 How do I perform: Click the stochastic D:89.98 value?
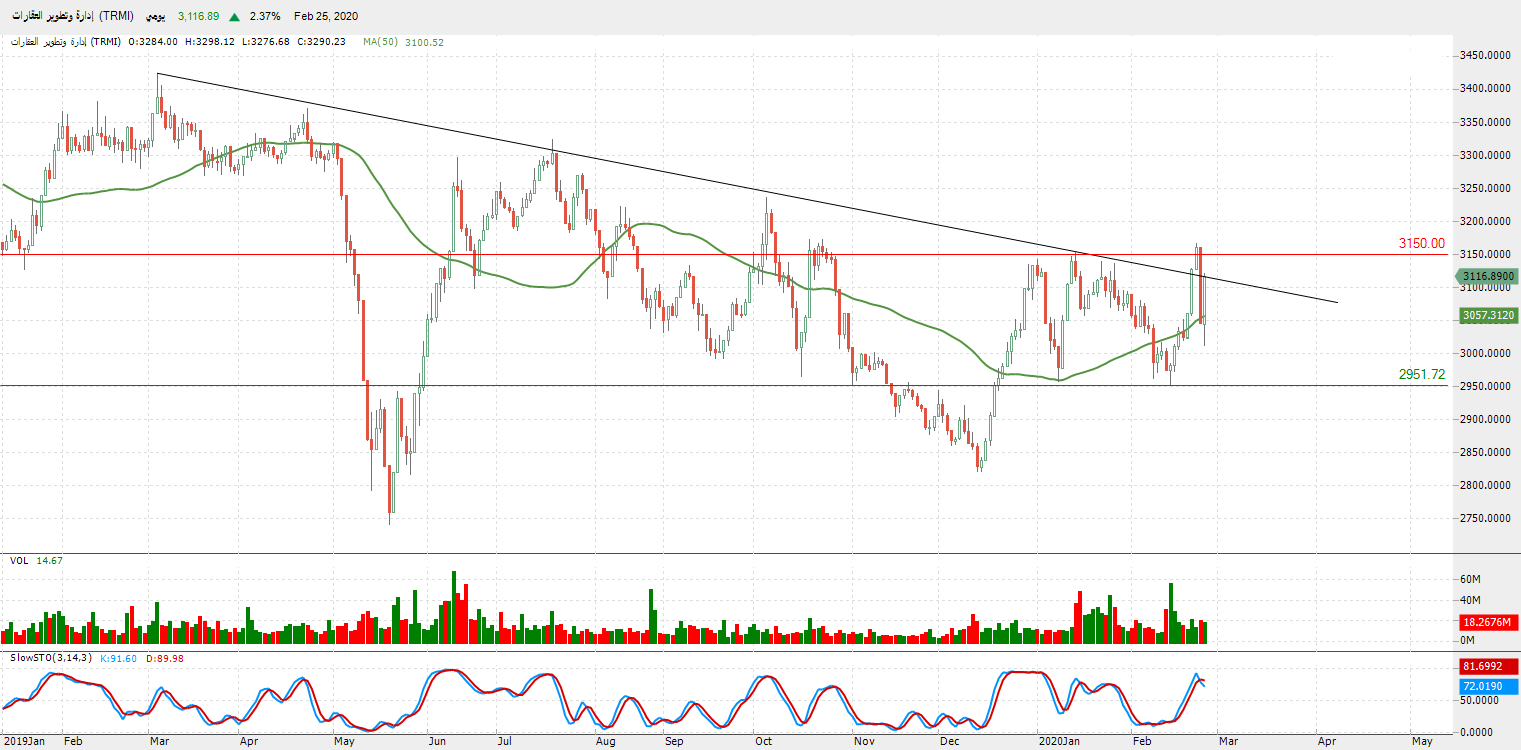coord(165,657)
